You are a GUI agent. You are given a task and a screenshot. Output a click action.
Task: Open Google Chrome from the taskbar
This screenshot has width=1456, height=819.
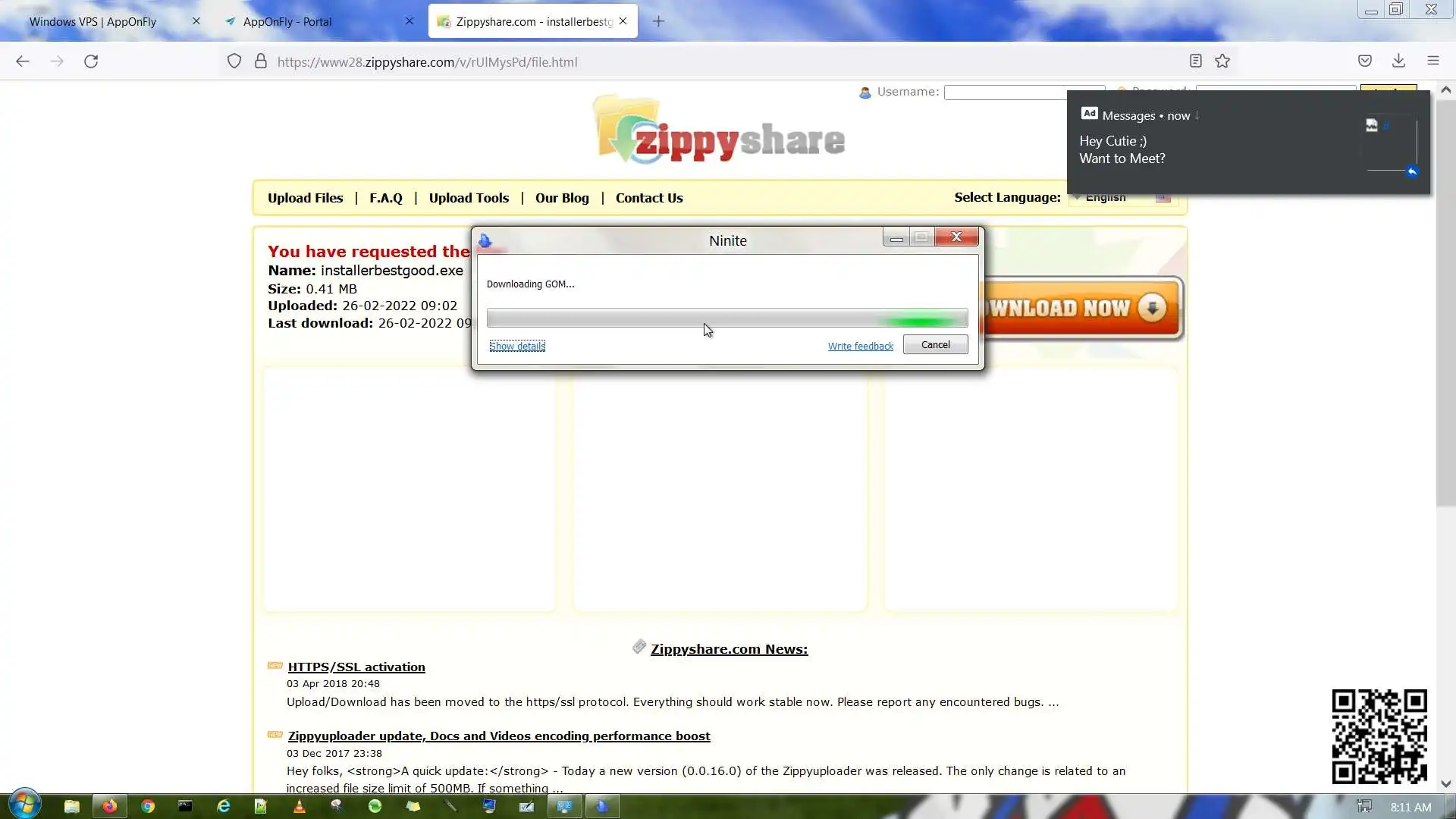(148, 806)
